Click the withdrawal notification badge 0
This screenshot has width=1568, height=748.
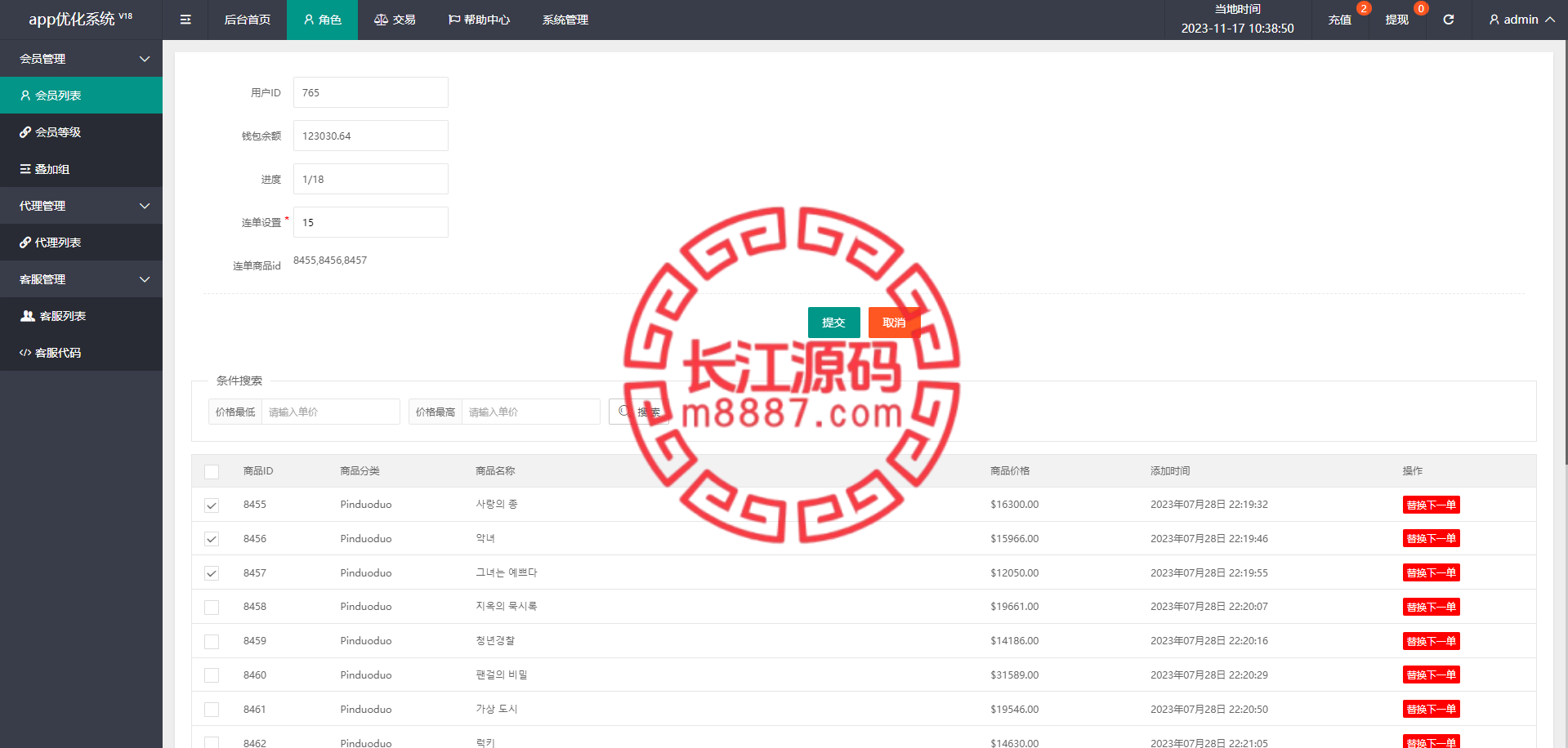(x=1421, y=8)
